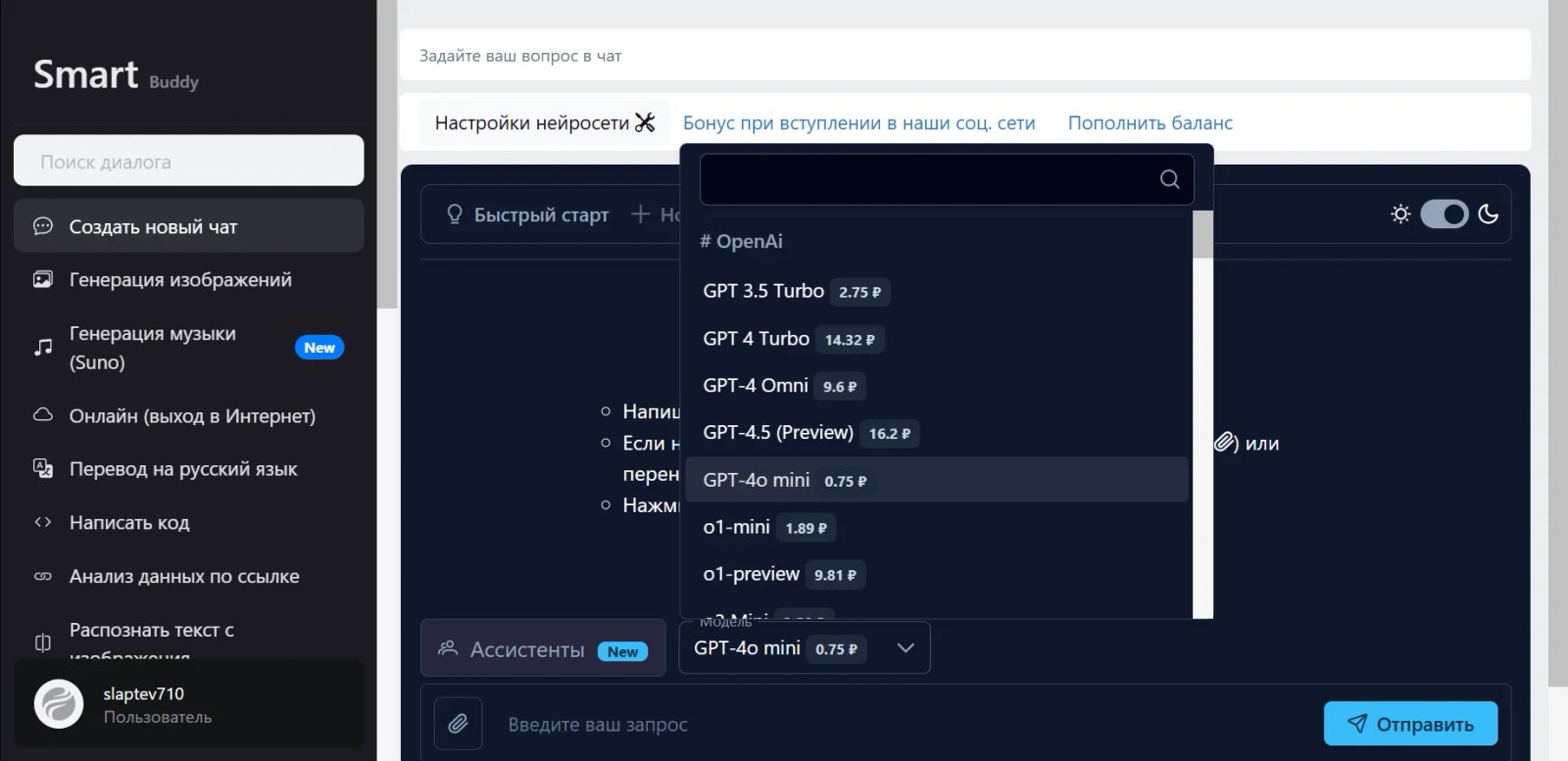Click the link icon beside Анализ данных по ссылке

pos(43,576)
